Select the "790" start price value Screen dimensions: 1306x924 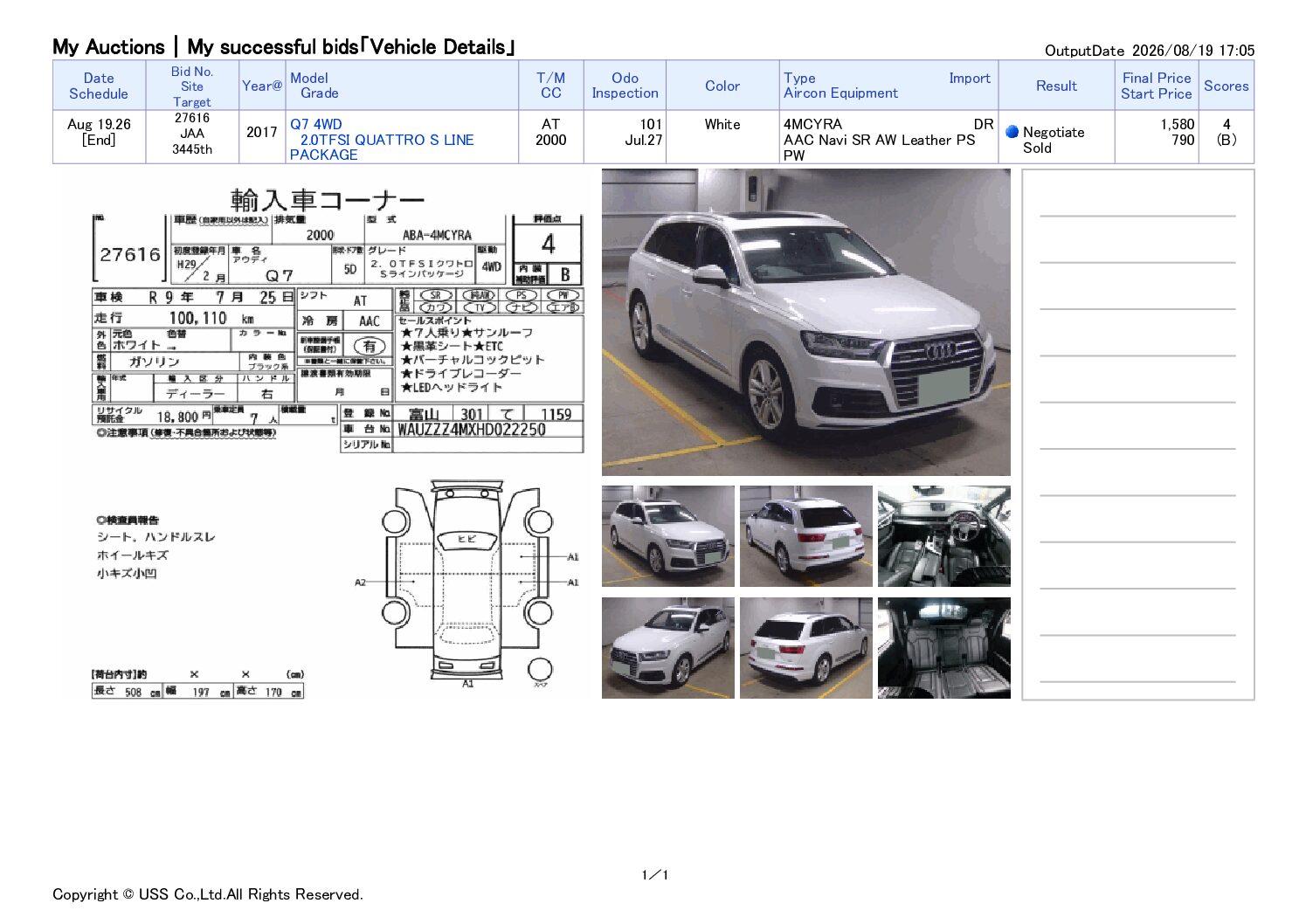[x=1184, y=140]
